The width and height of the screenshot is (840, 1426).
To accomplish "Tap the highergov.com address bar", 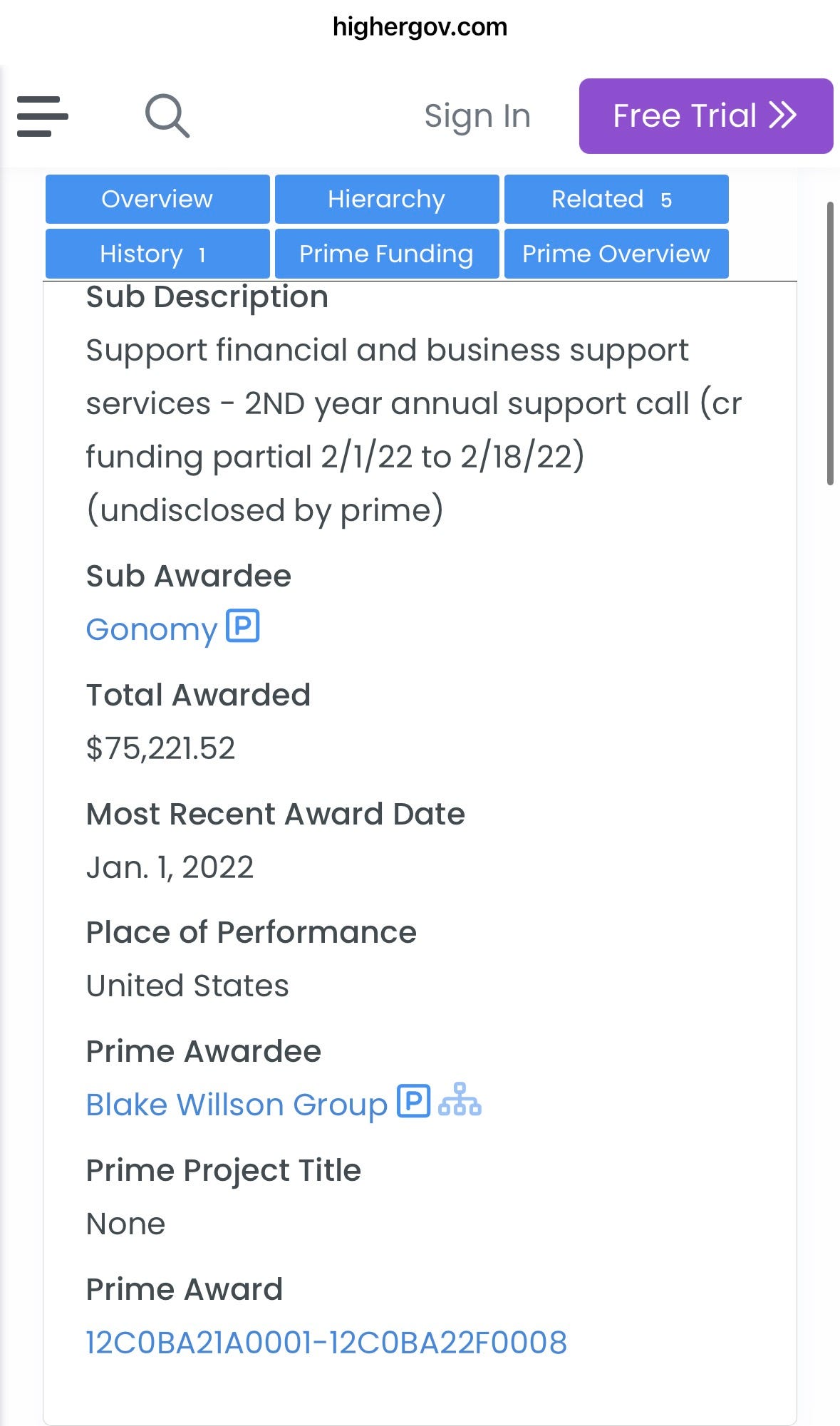I will click(x=420, y=27).
